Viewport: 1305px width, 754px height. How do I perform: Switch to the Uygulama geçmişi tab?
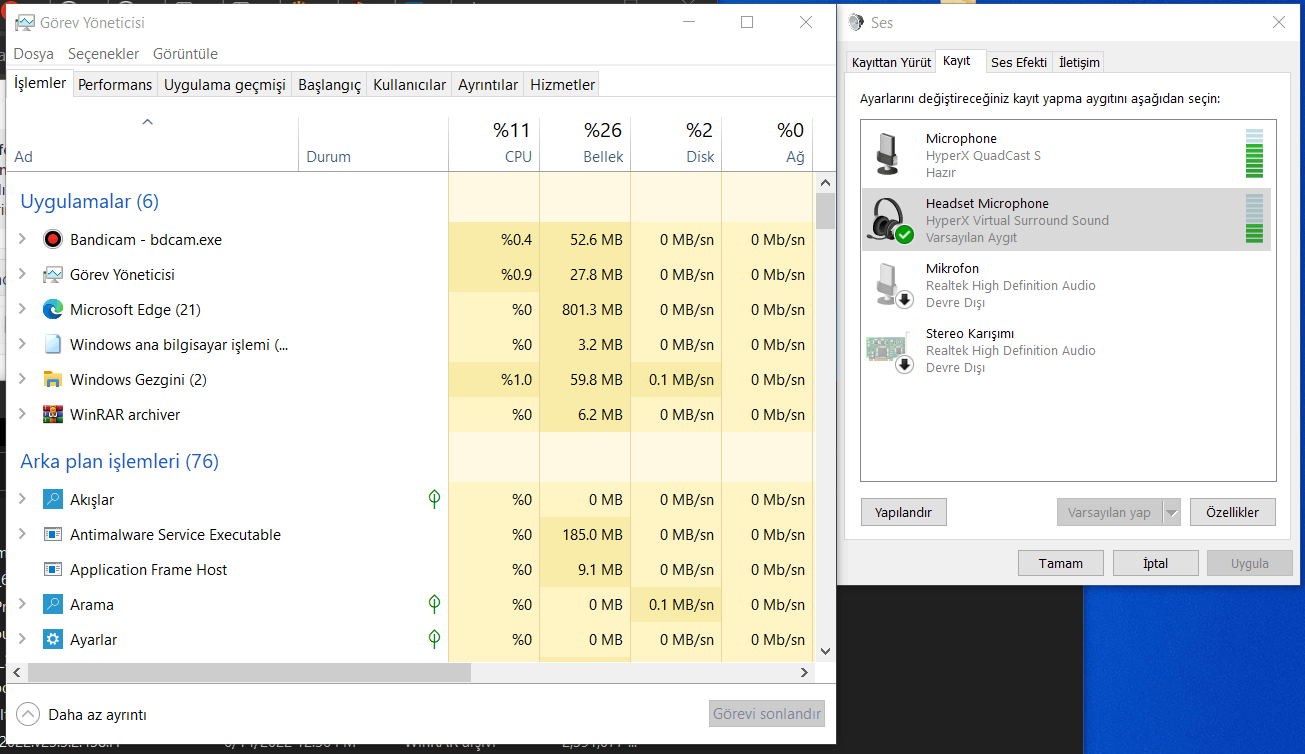(225, 85)
